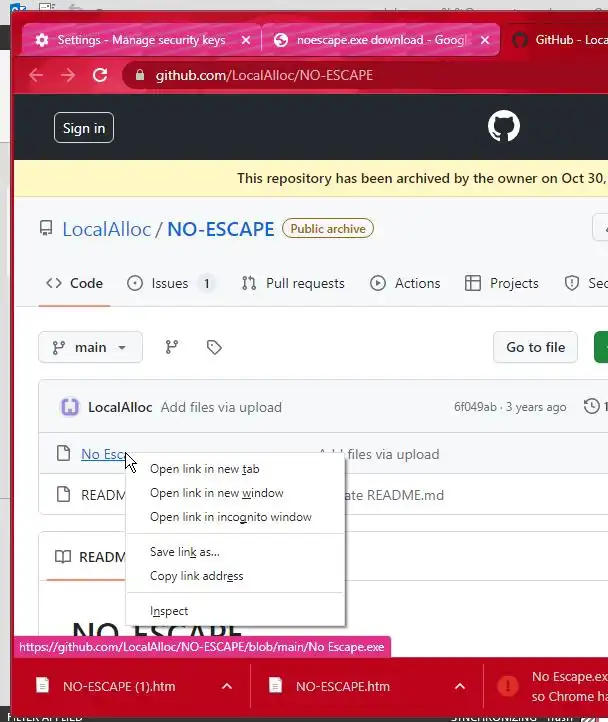This screenshot has width=608, height=722.
Task: Choose Open link in incognito window
Action: pyautogui.click(x=235, y=517)
